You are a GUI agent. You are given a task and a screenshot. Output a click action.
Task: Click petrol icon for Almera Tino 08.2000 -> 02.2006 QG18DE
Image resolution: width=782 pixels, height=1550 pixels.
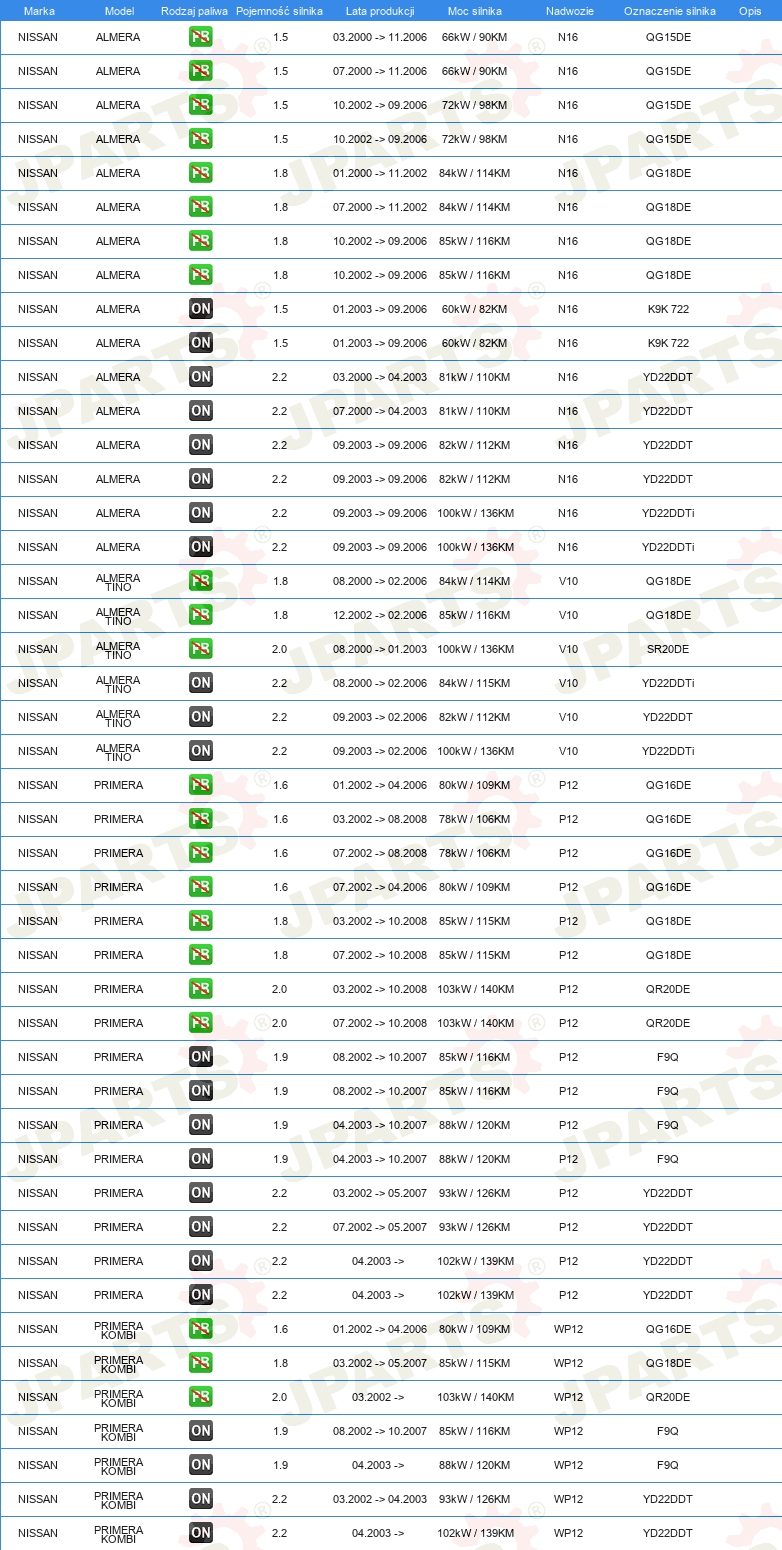pyautogui.click(x=200, y=581)
